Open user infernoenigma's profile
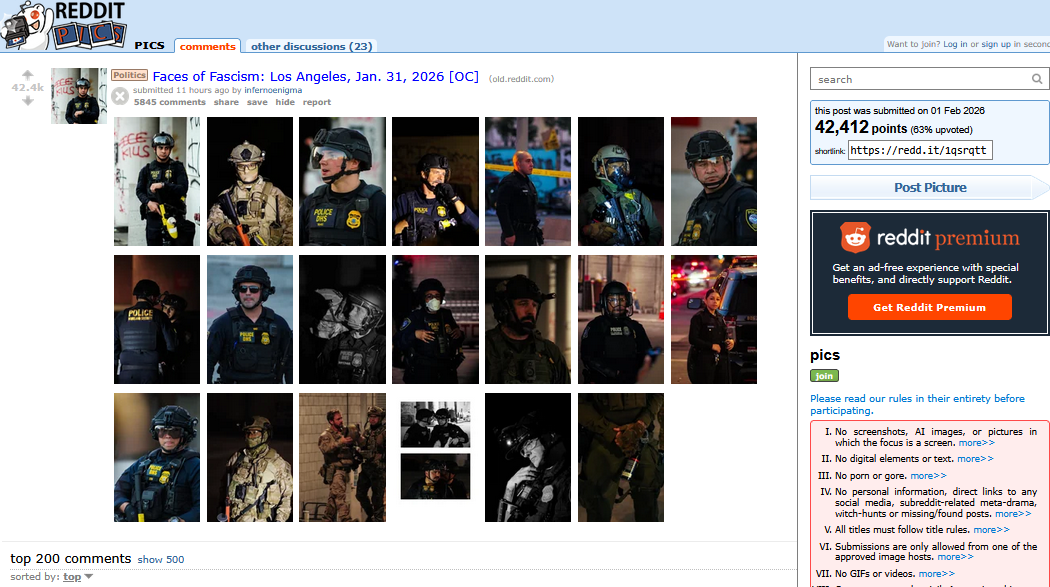Viewport: 1050px width, 587px height. point(273,90)
